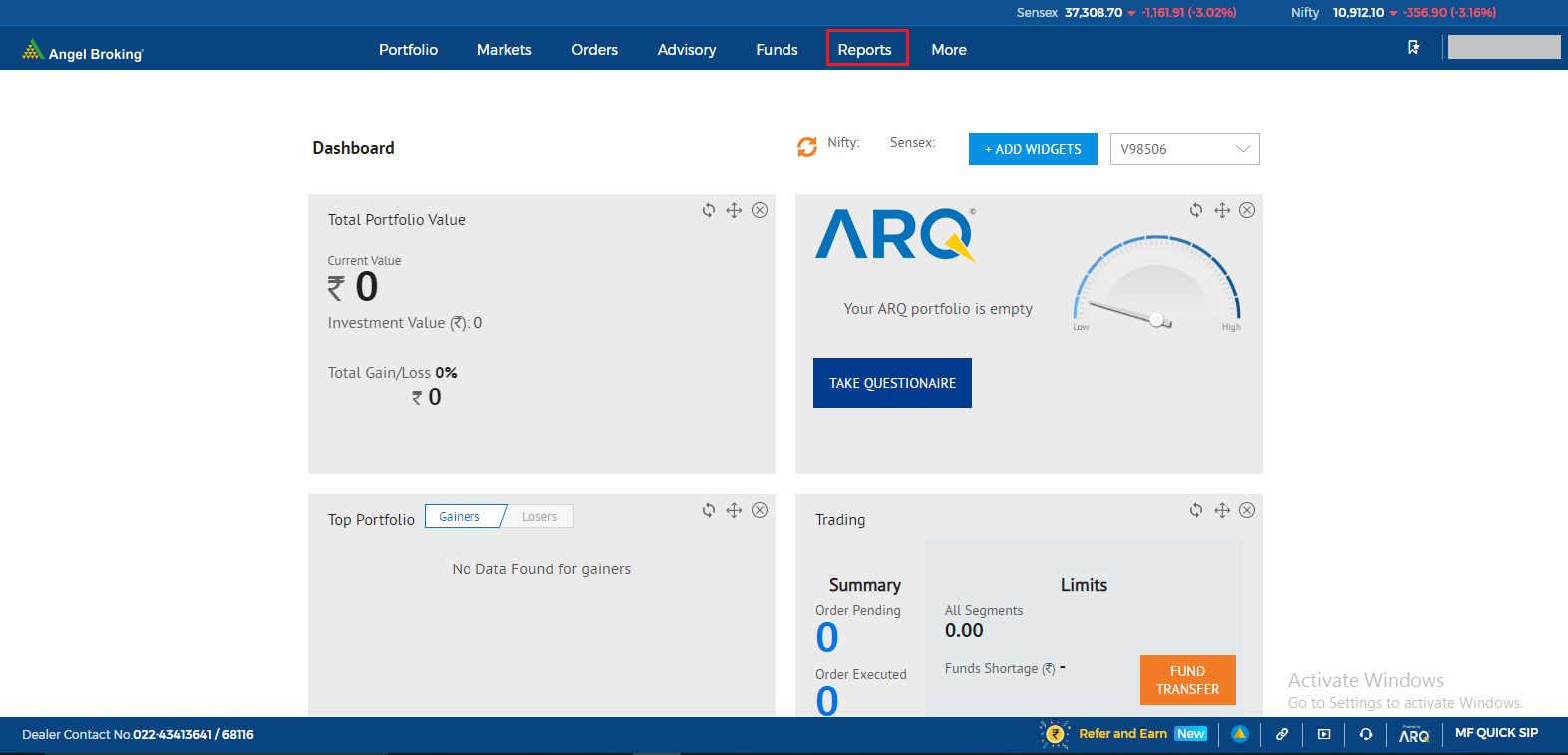Screen dimensions: 1568x755
Task: Click the Angel Broking logo
Action: coord(83,50)
